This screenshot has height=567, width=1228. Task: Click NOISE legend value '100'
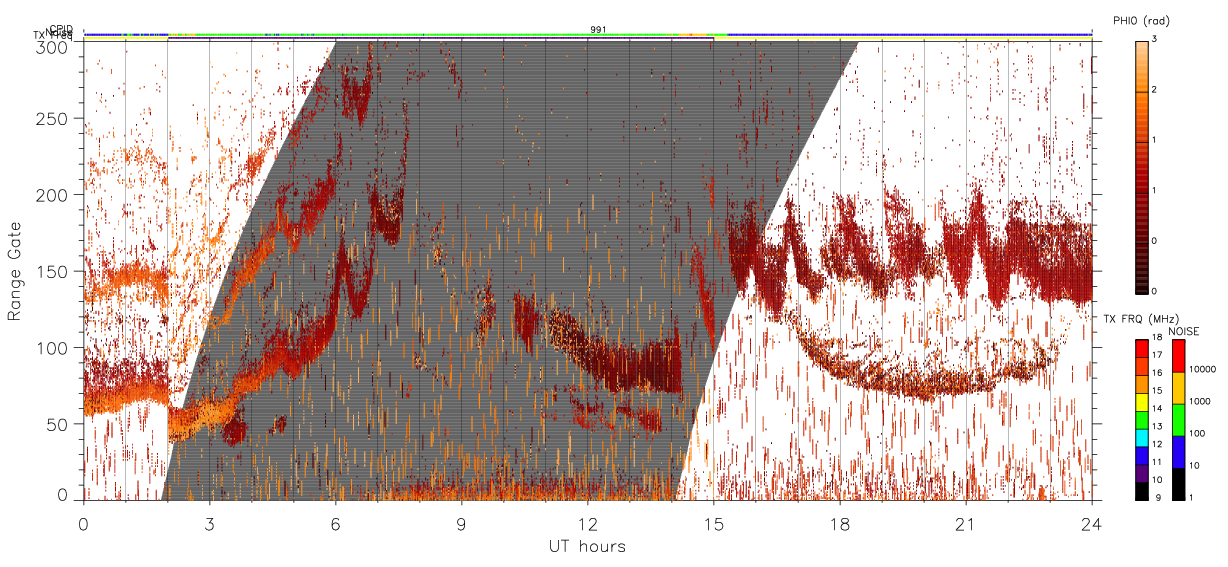pos(1198,433)
